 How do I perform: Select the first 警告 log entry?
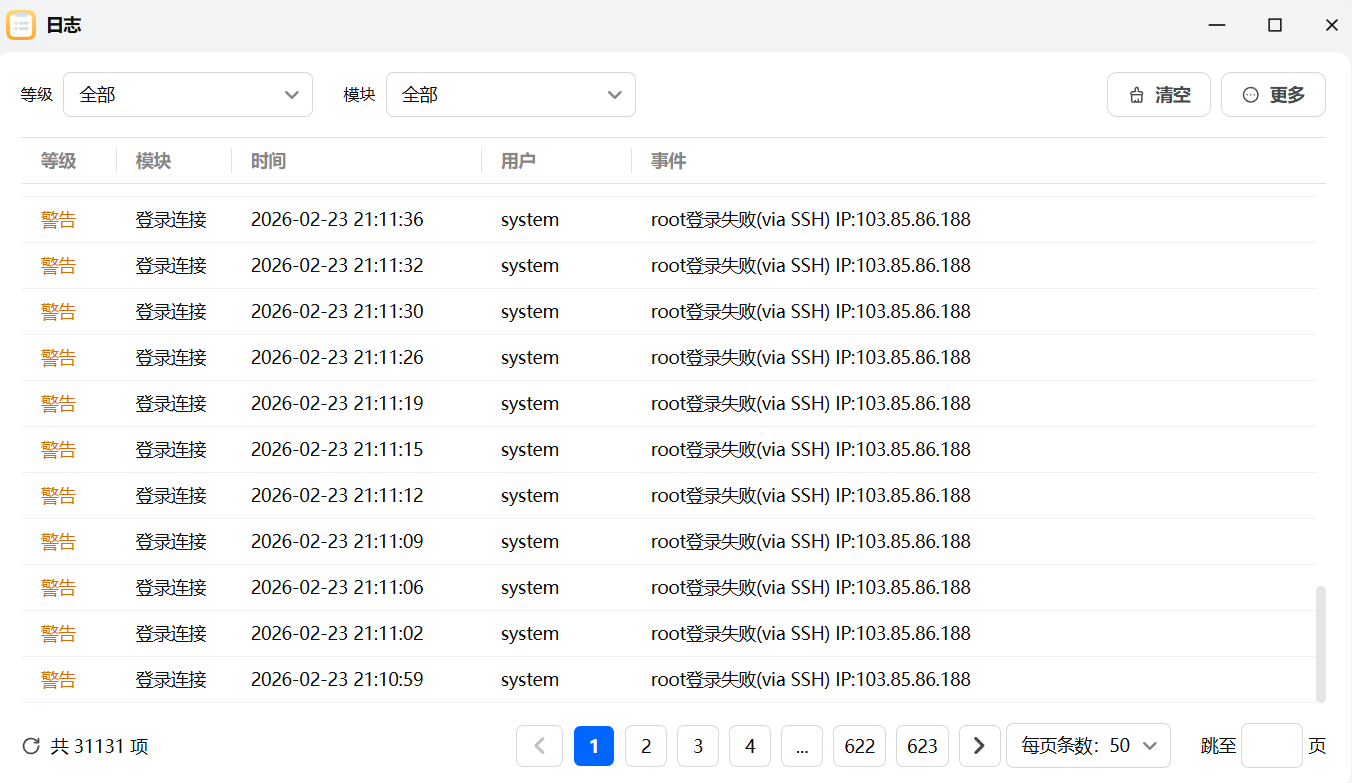(x=58, y=219)
